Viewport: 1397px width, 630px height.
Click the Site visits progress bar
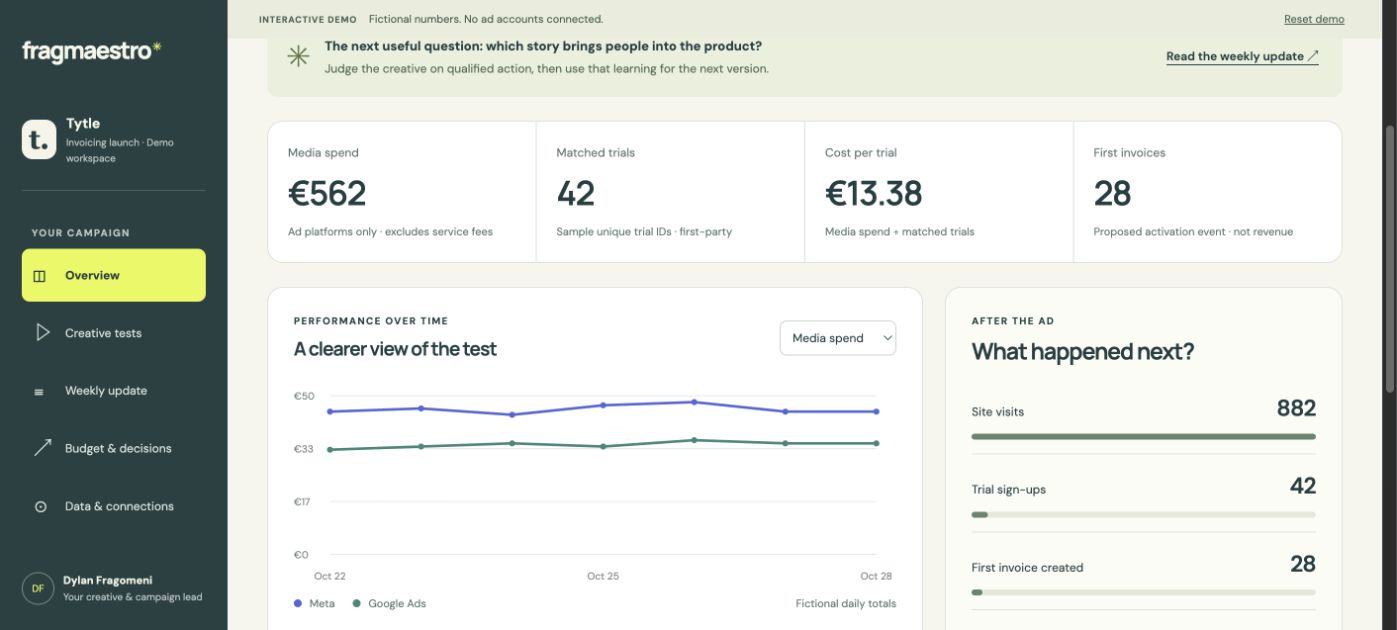1143,436
